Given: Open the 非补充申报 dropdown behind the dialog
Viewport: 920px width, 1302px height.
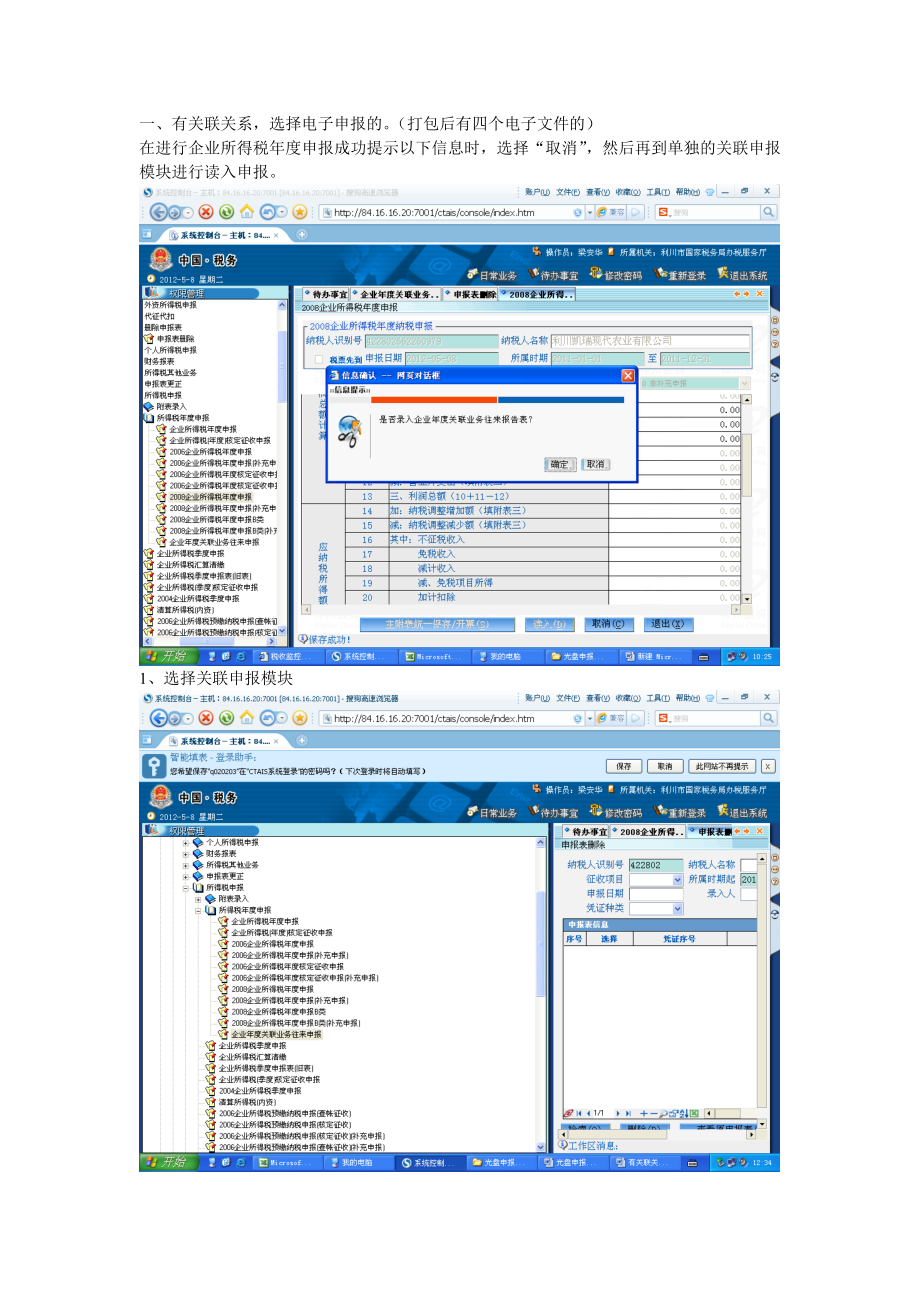Looking at the screenshot, I should [x=744, y=383].
